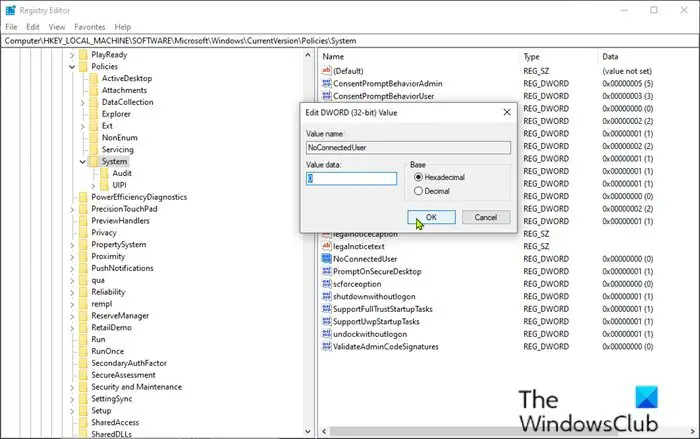The image size is (700, 439).
Task: Click the SupportUwpStartupTasks DWORD icon
Action: (x=326, y=321)
